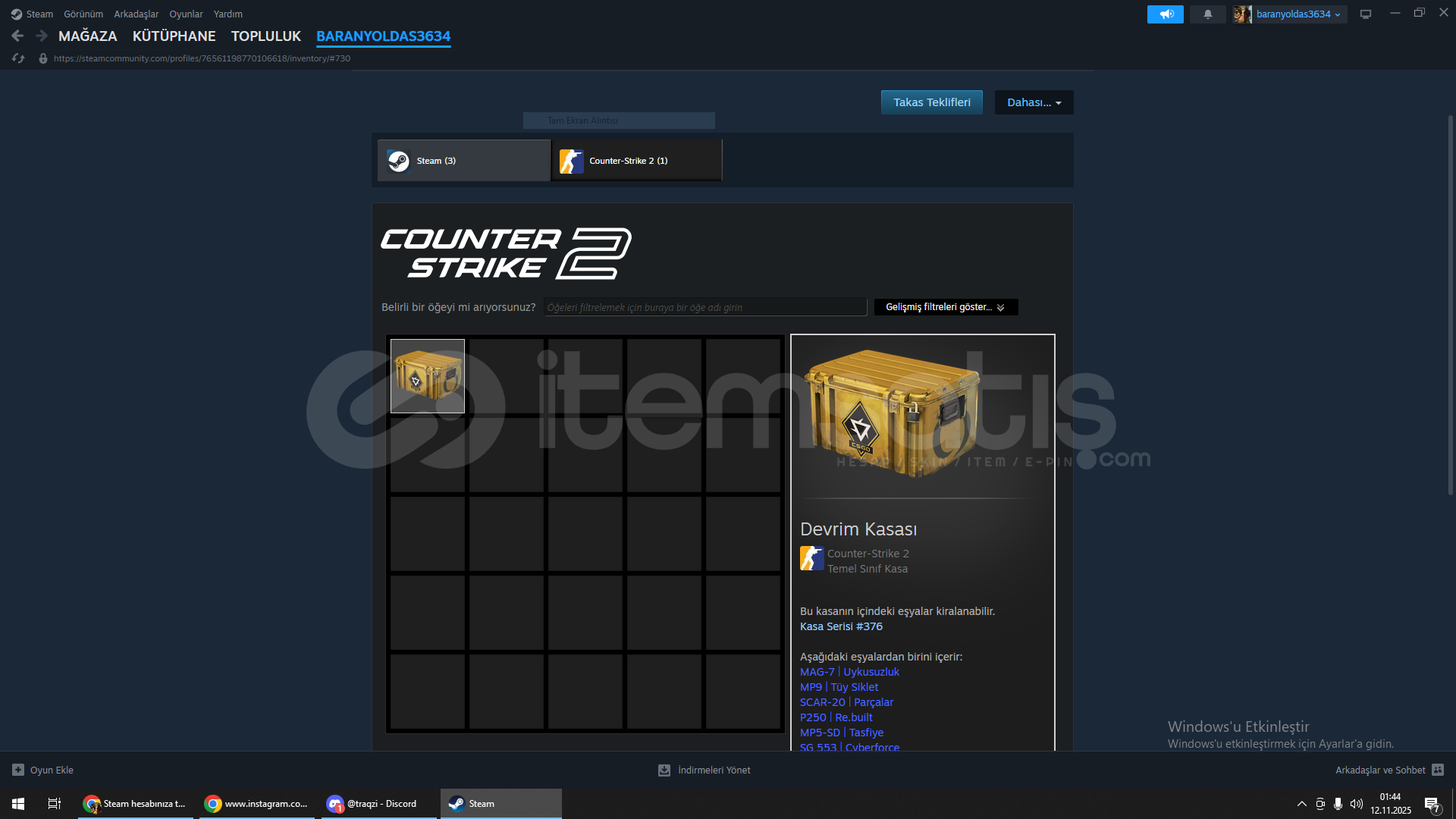
Task: Click İndirmeleri Yönet download icon
Action: click(664, 770)
